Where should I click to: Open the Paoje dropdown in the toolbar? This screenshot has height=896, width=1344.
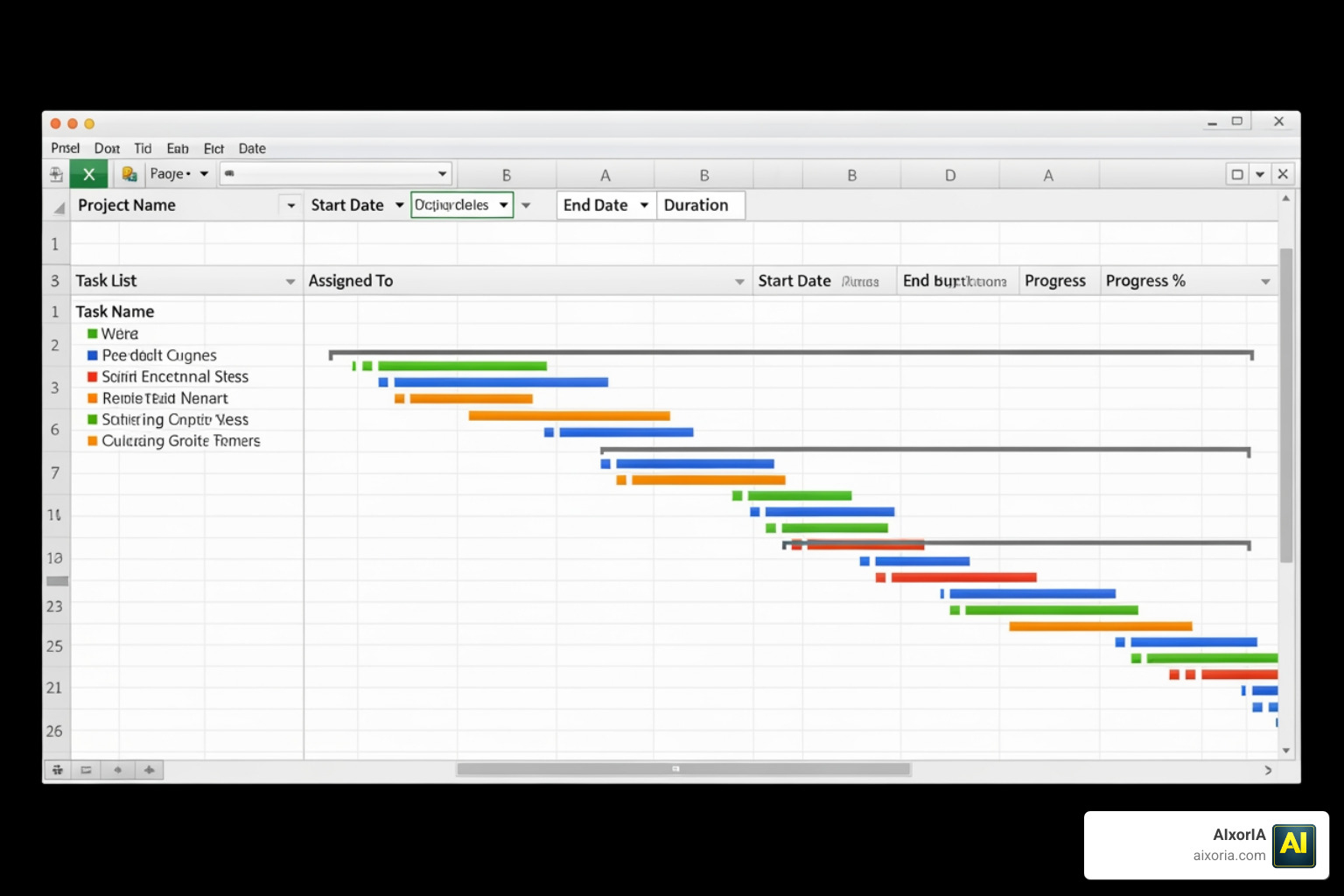pos(204,174)
